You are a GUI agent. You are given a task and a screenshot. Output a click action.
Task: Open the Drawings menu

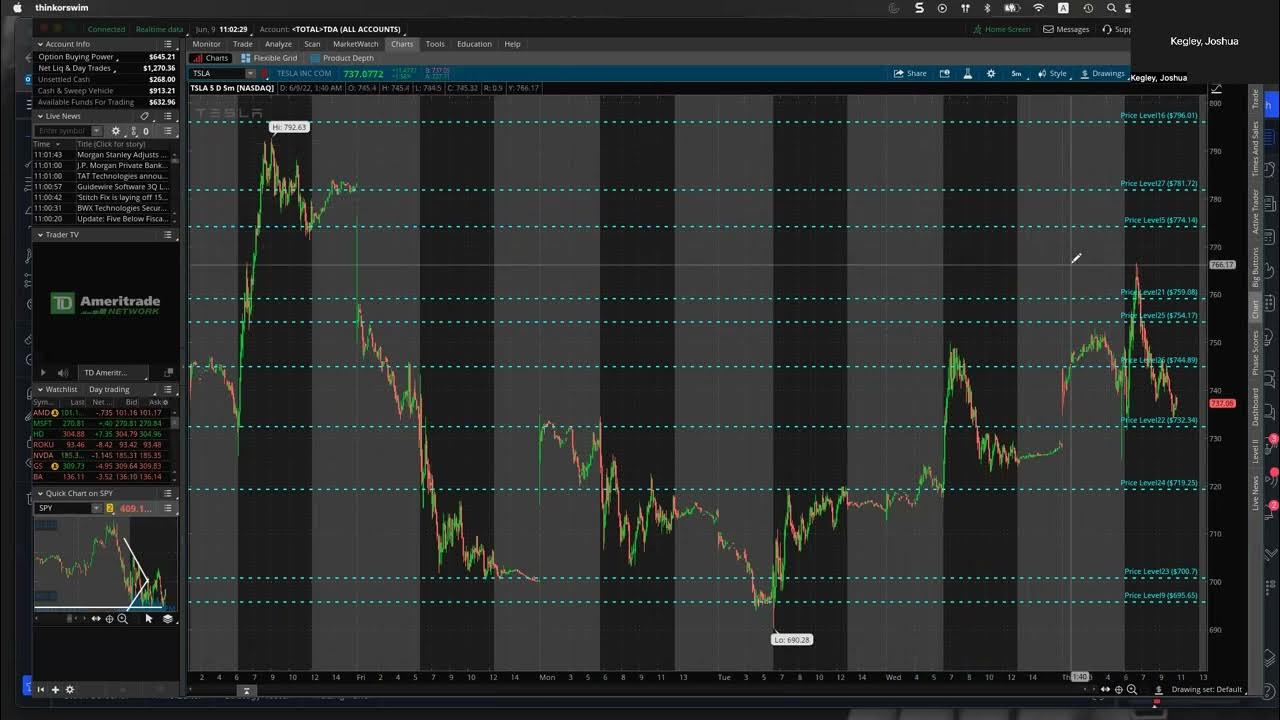[x=1102, y=73]
